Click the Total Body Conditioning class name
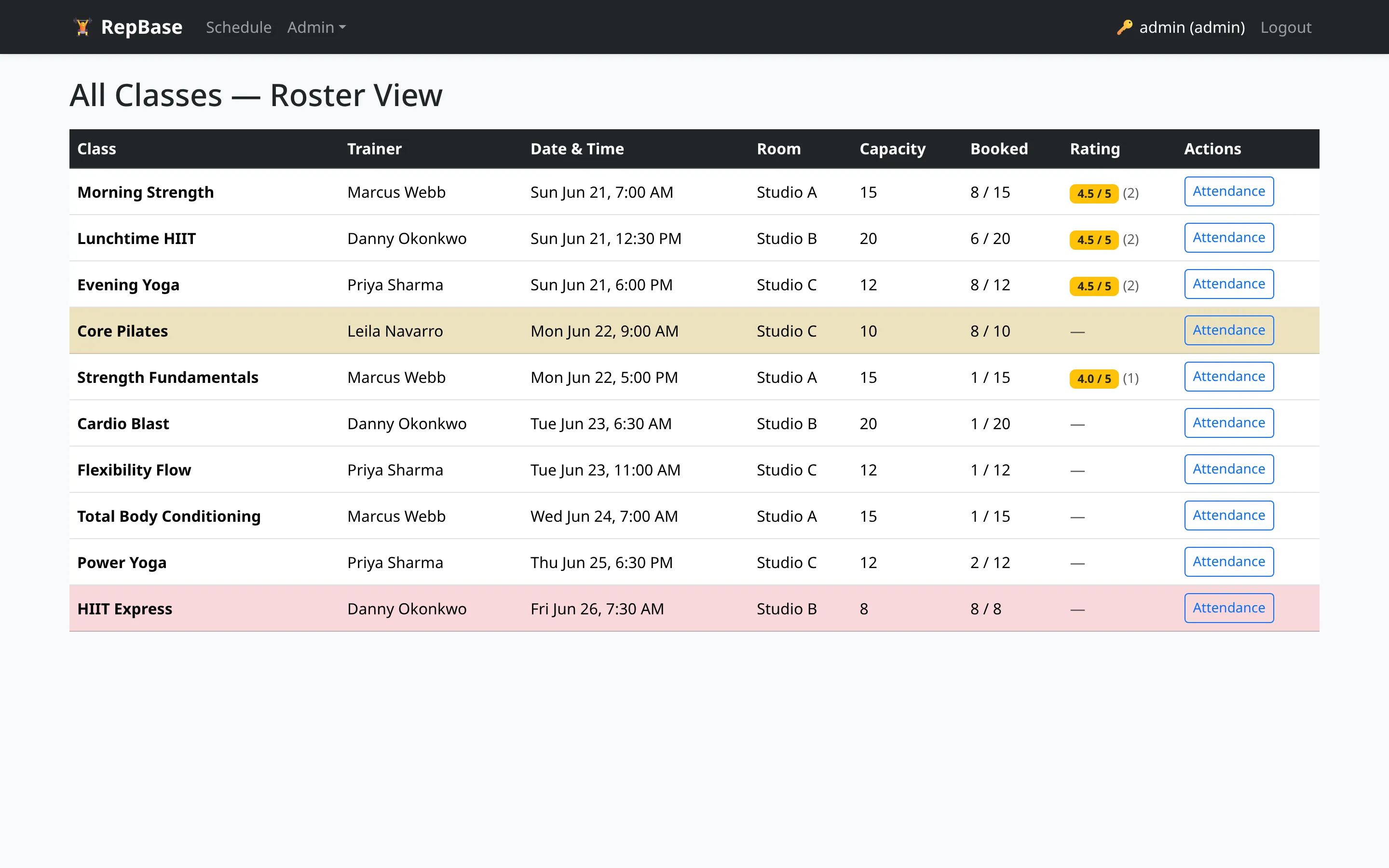The image size is (1389, 868). (169, 516)
